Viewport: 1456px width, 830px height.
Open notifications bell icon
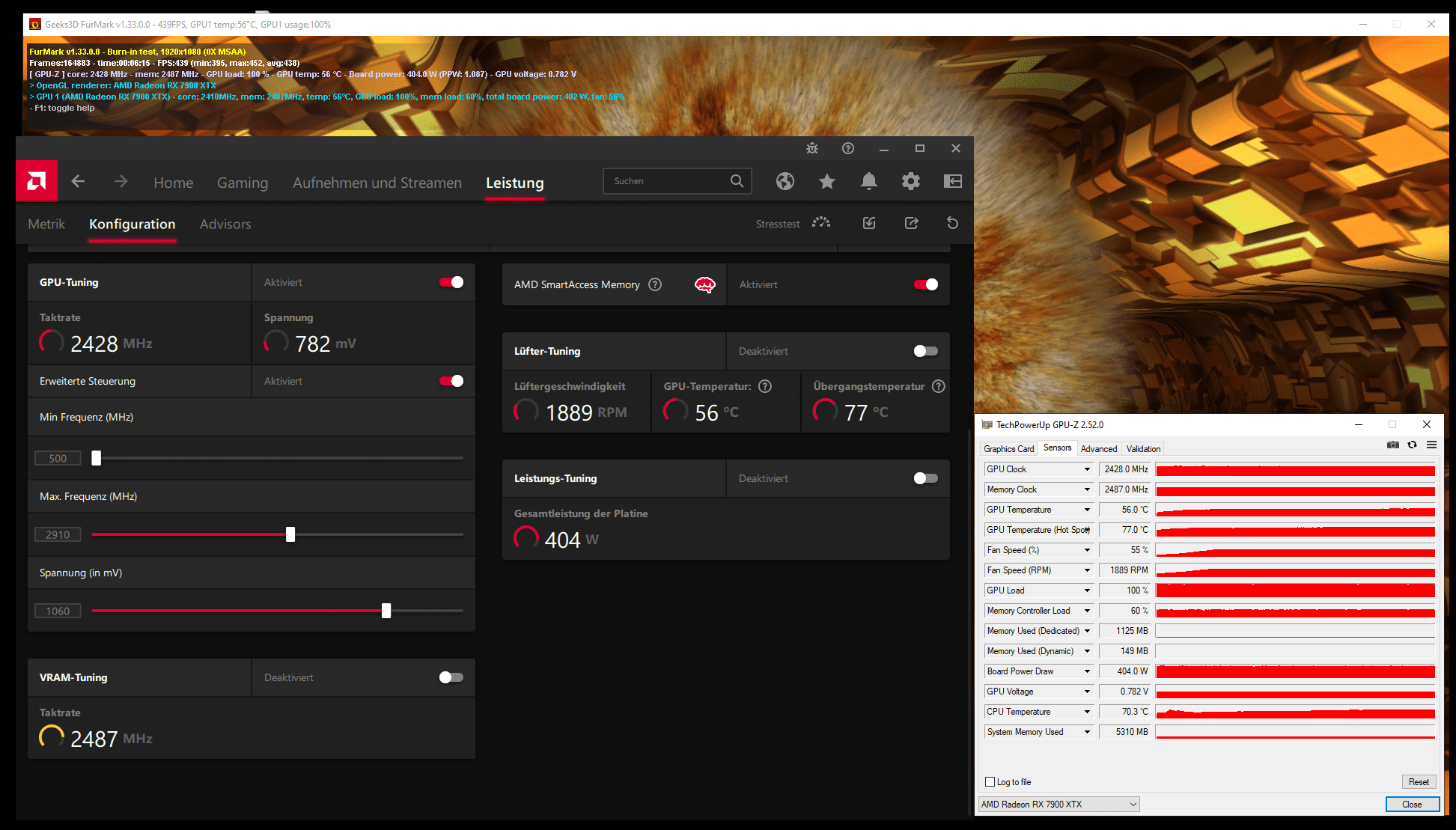(868, 181)
